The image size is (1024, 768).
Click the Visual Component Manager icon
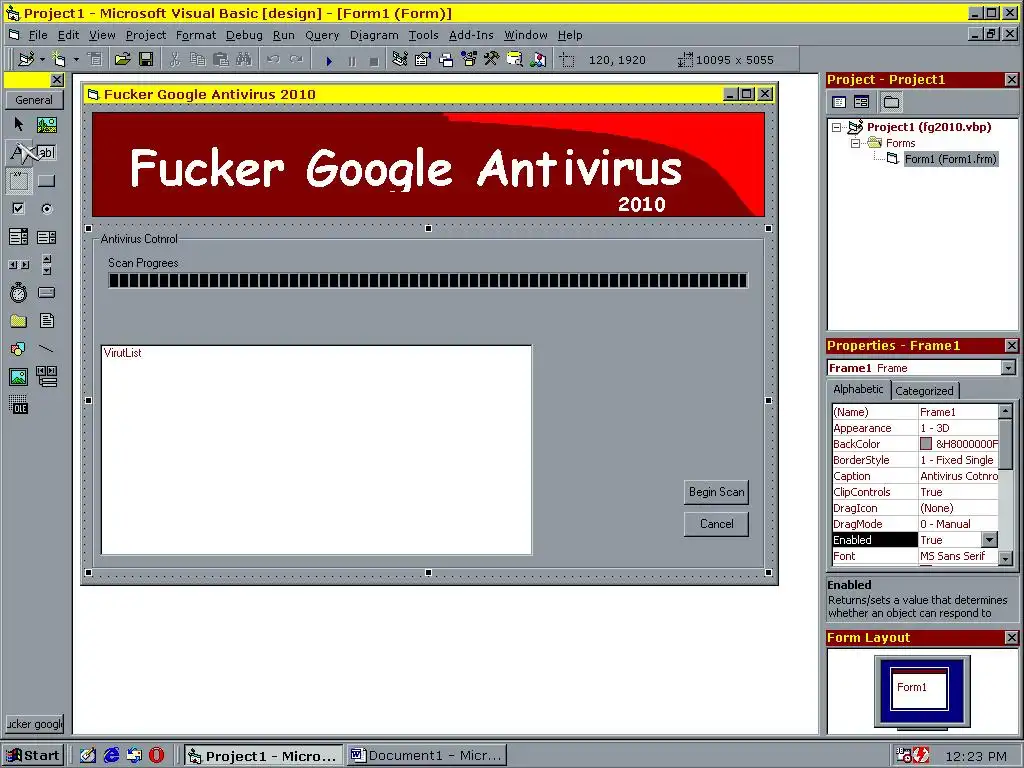point(538,60)
